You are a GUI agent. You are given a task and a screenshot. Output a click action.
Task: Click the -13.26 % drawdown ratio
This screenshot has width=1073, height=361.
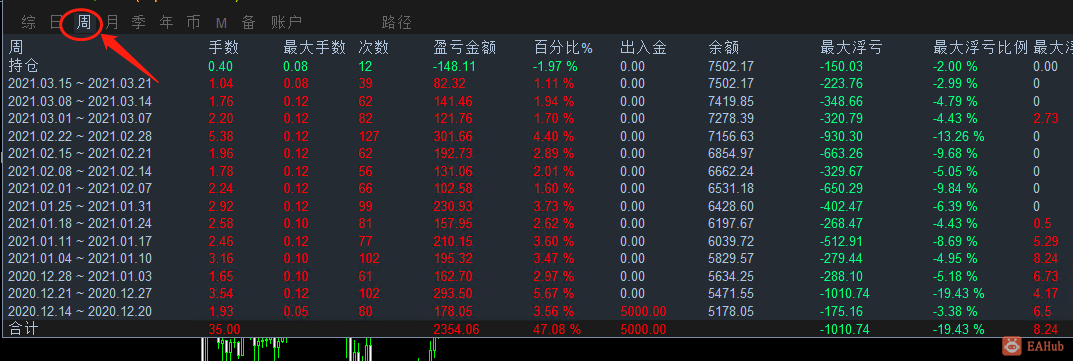[x=959, y=136]
